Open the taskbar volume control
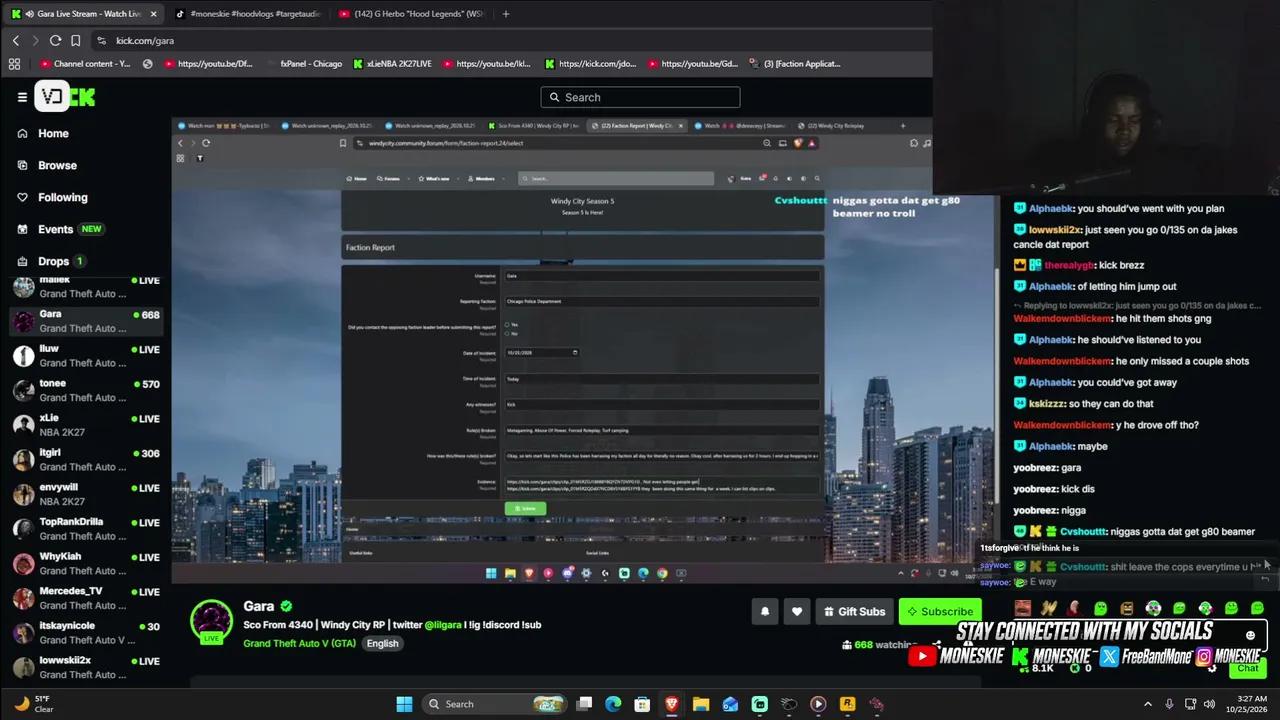 [1209, 704]
